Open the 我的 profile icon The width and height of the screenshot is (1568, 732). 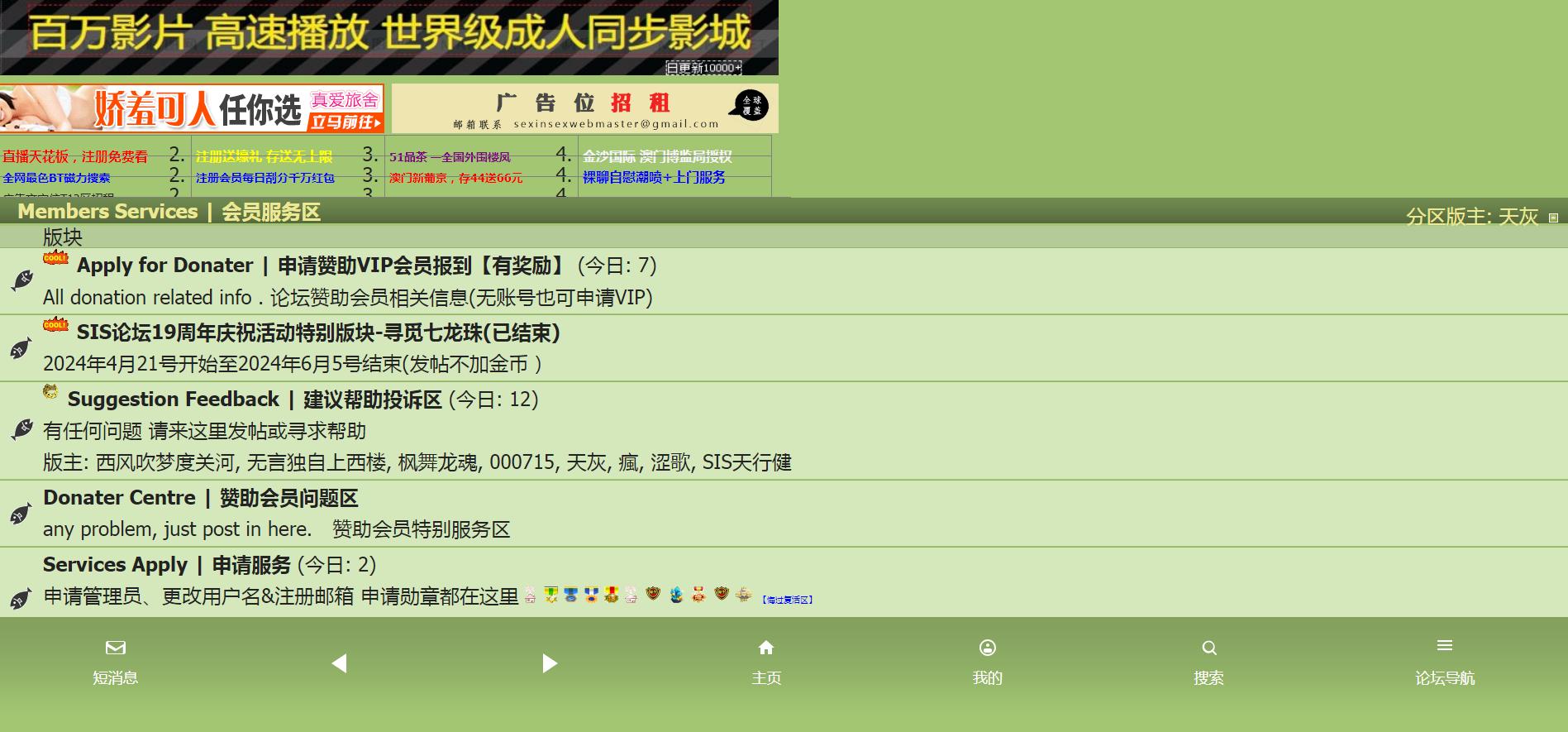(x=988, y=648)
